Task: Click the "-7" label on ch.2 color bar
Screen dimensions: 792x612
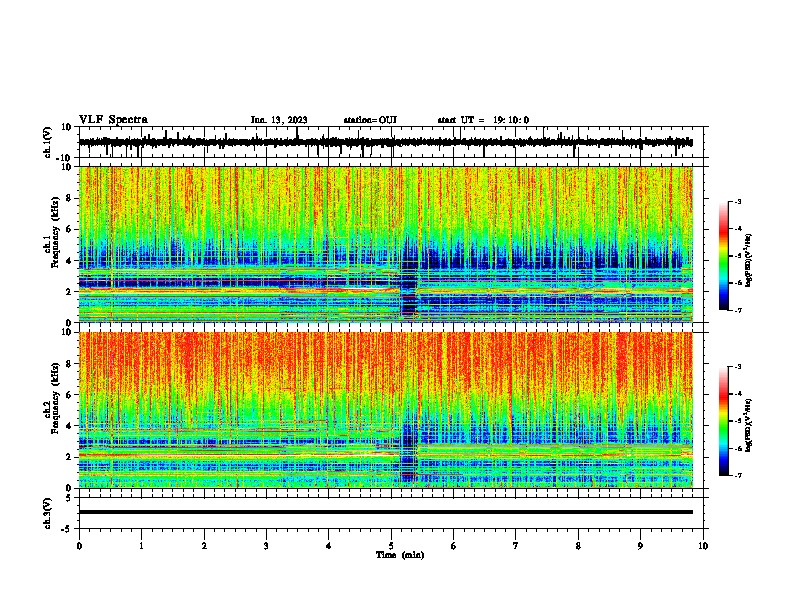Action: [738, 476]
